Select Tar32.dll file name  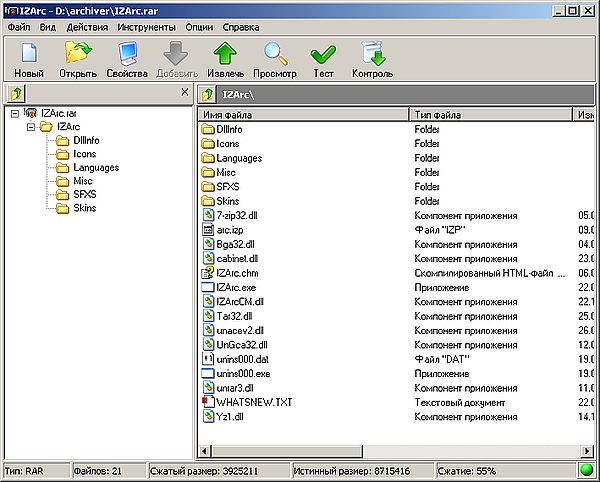tap(234, 316)
